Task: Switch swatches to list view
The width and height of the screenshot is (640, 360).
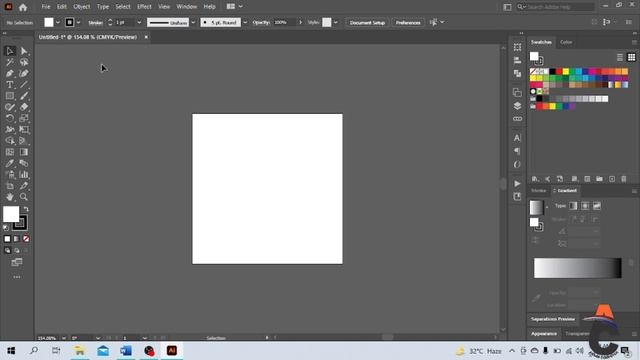Action: point(620,57)
